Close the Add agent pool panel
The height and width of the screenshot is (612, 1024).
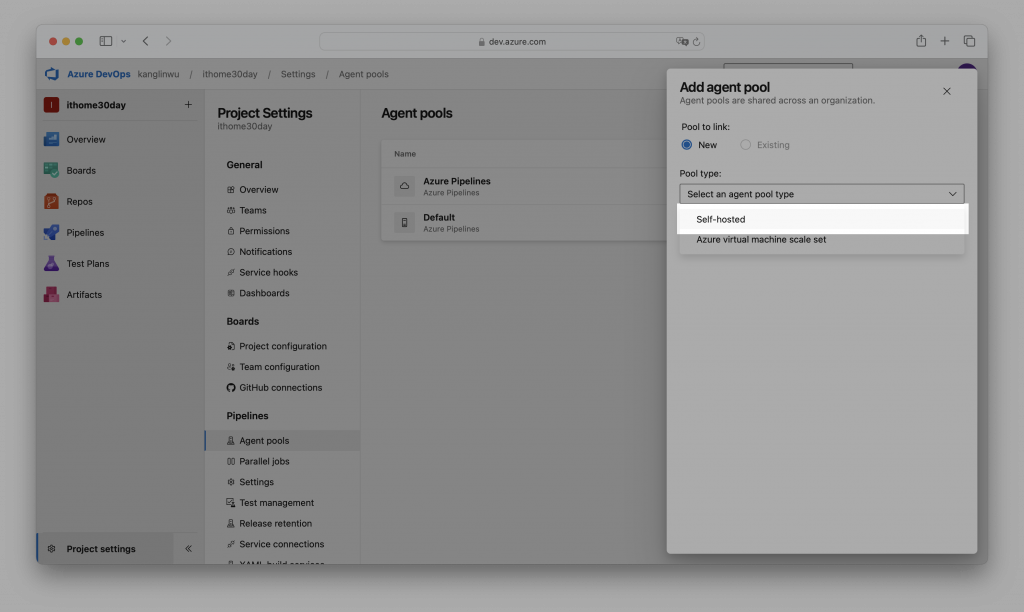point(946,91)
